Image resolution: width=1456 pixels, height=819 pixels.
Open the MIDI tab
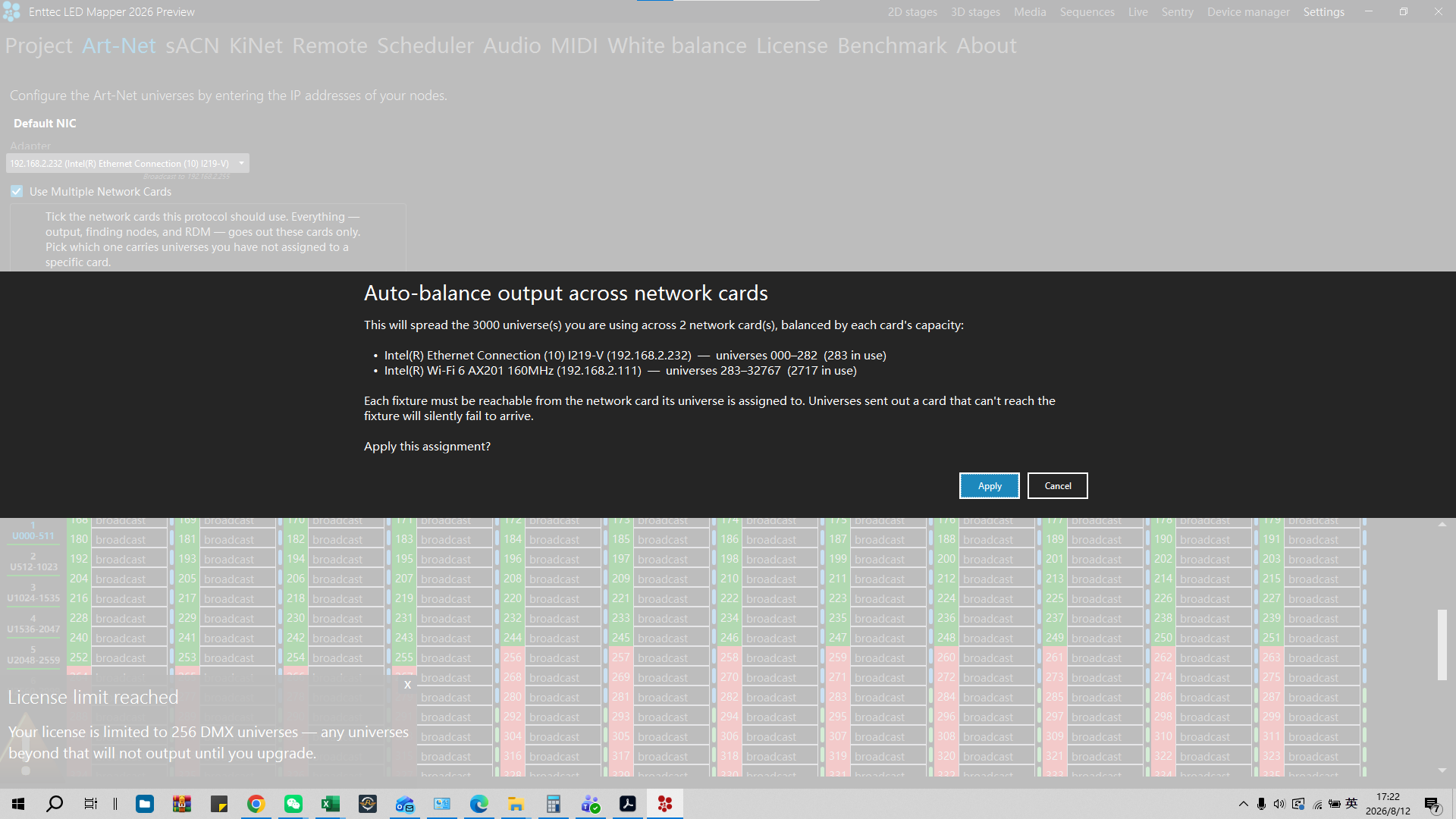pos(574,45)
